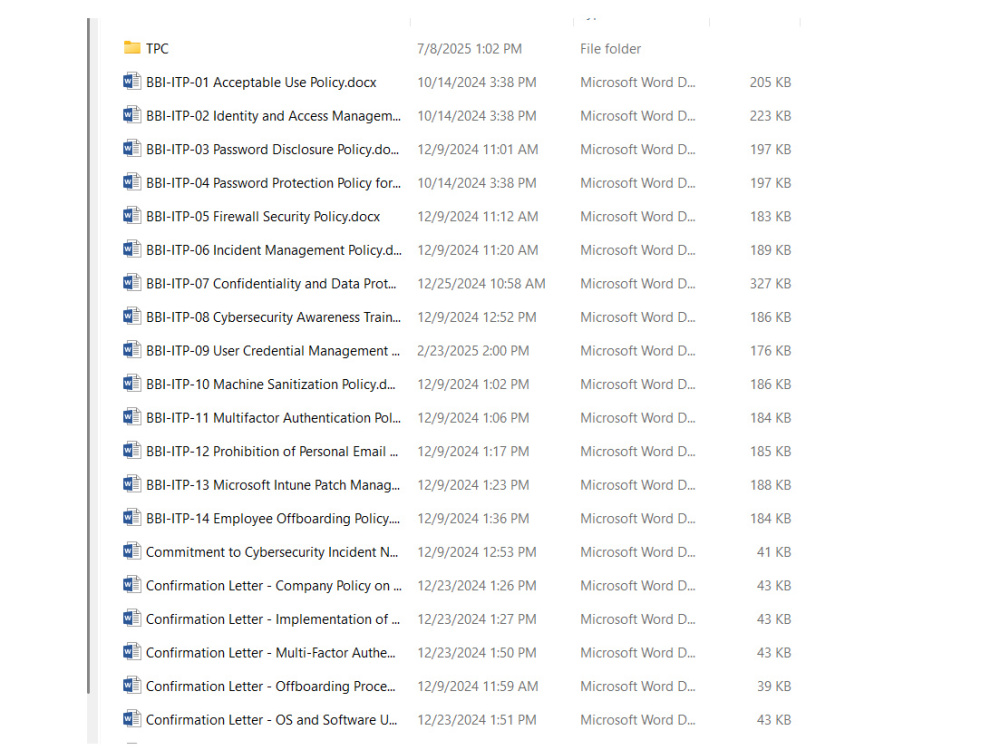Click the Word icon of BBI-ITP-04 Password Protection Policy
This screenshot has width=1000, height=750.
click(x=132, y=182)
